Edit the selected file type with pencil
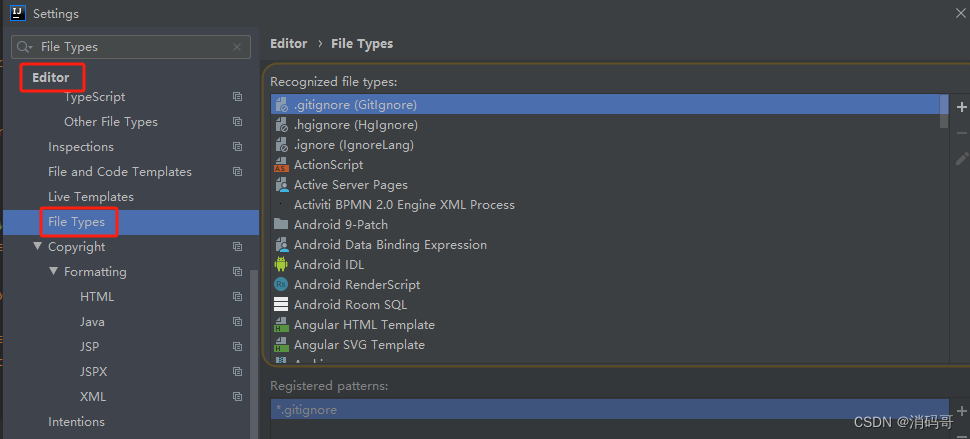 tap(961, 159)
